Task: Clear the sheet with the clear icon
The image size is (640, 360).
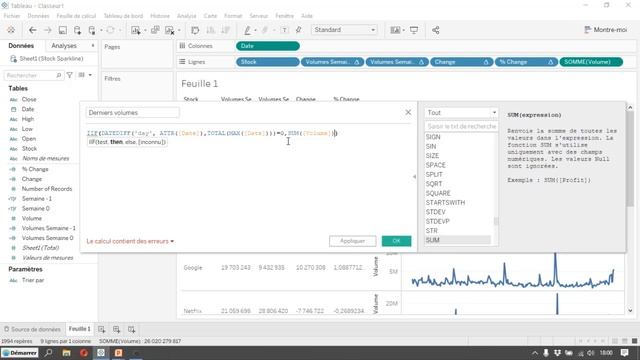Action: [x=170, y=30]
